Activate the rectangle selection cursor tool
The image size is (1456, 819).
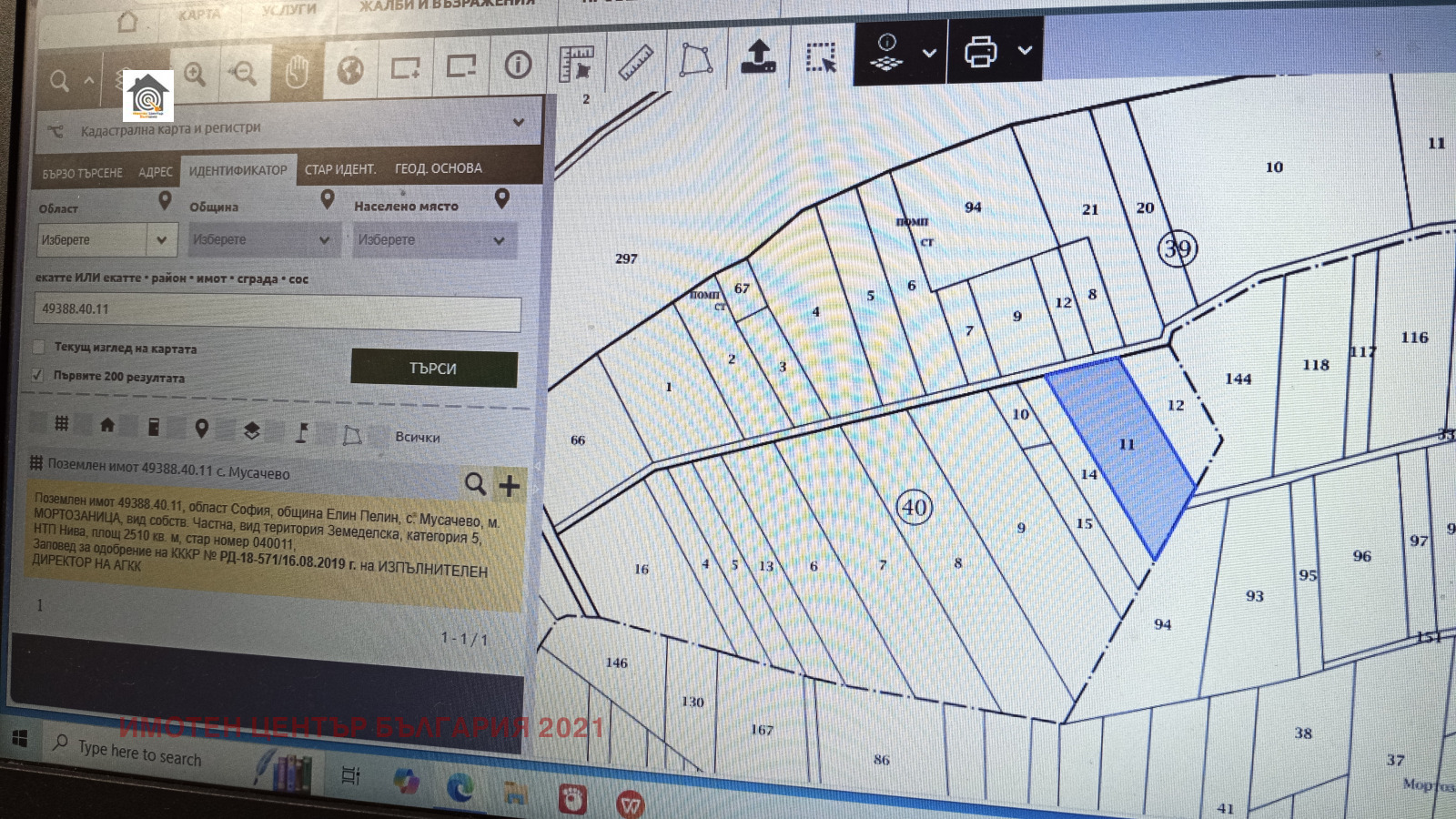(x=821, y=57)
